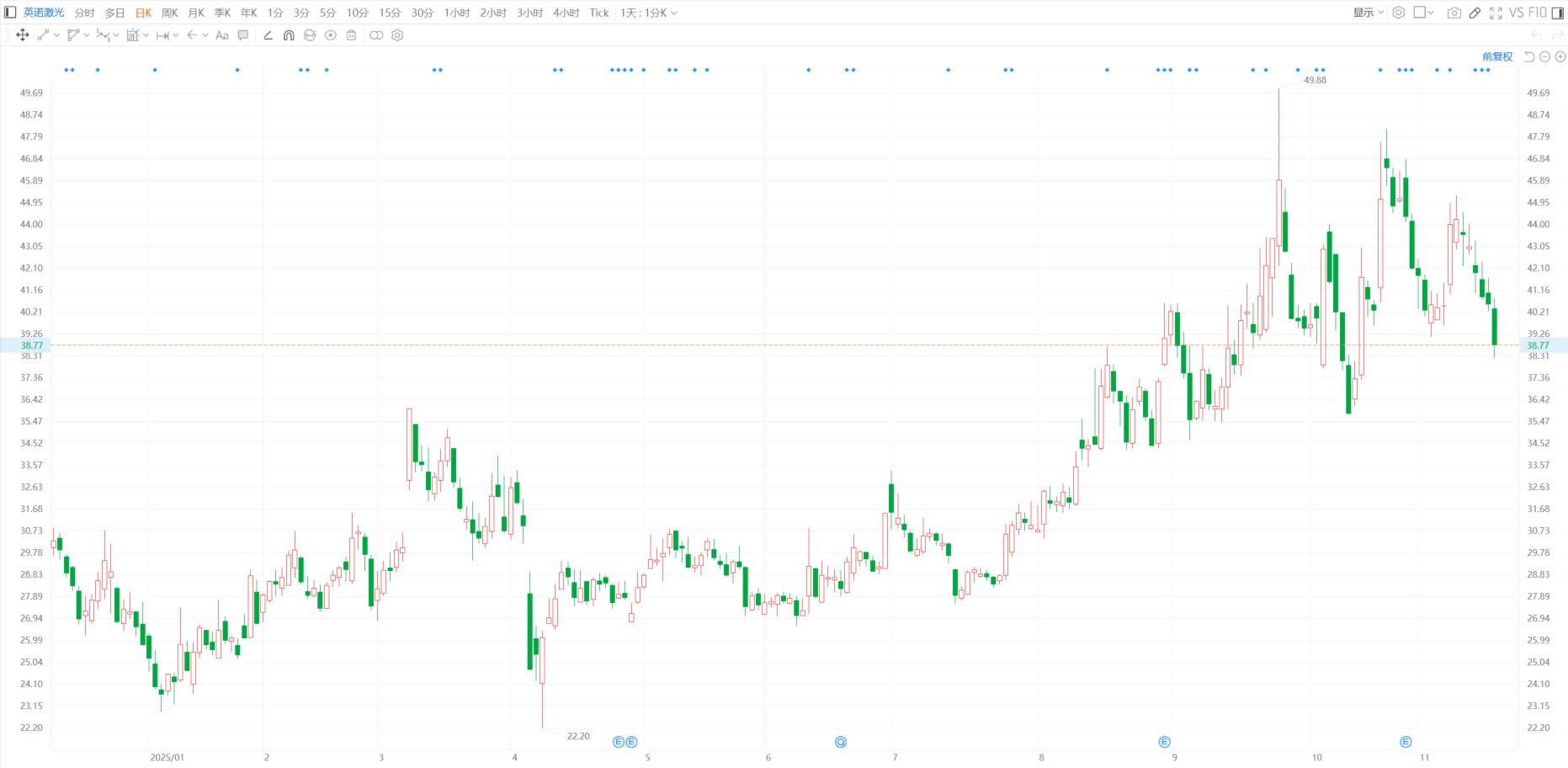Screen dimensions: 1568x768
Task: Click the VS compare button
Action: tap(1516, 13)
